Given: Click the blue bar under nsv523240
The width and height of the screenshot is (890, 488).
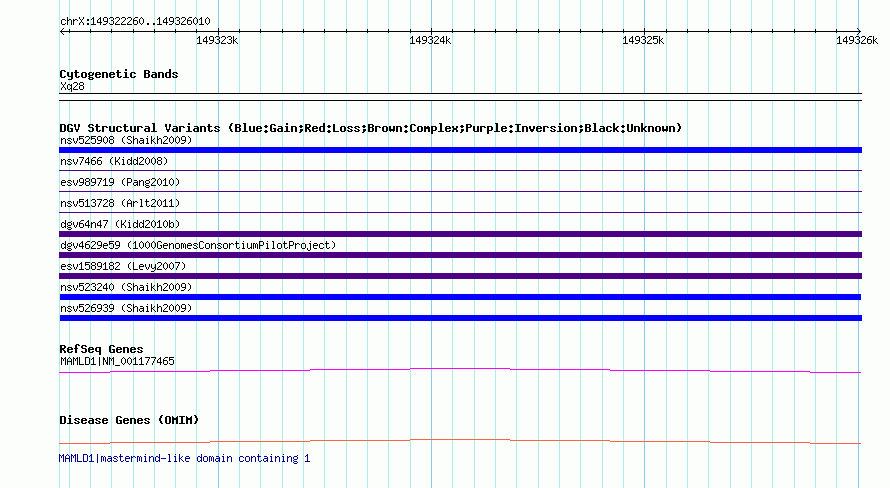Looking at the screenshot, I should pos(460,297).
